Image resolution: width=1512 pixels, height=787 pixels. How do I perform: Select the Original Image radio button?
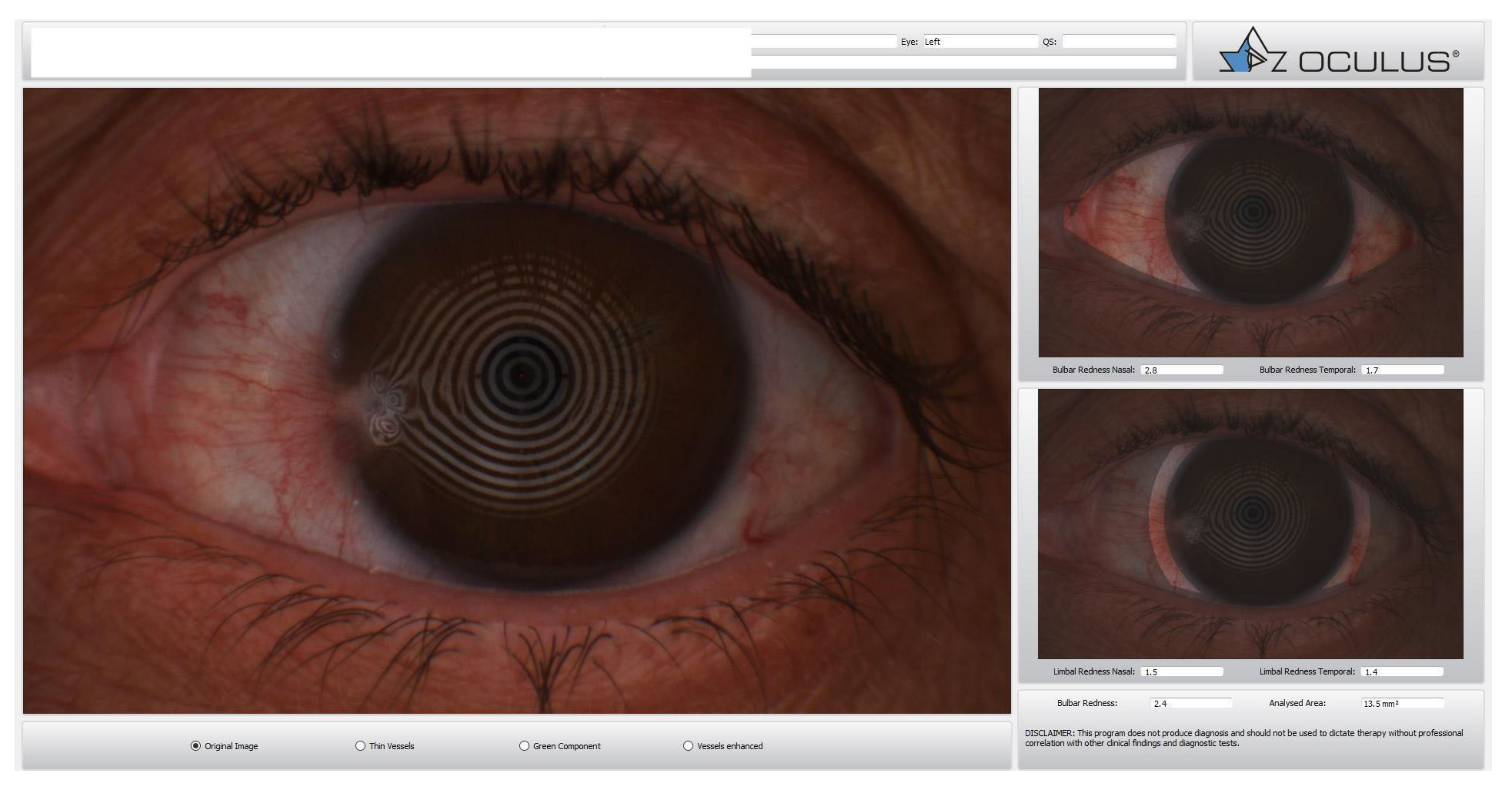click(x=195, y=746)
